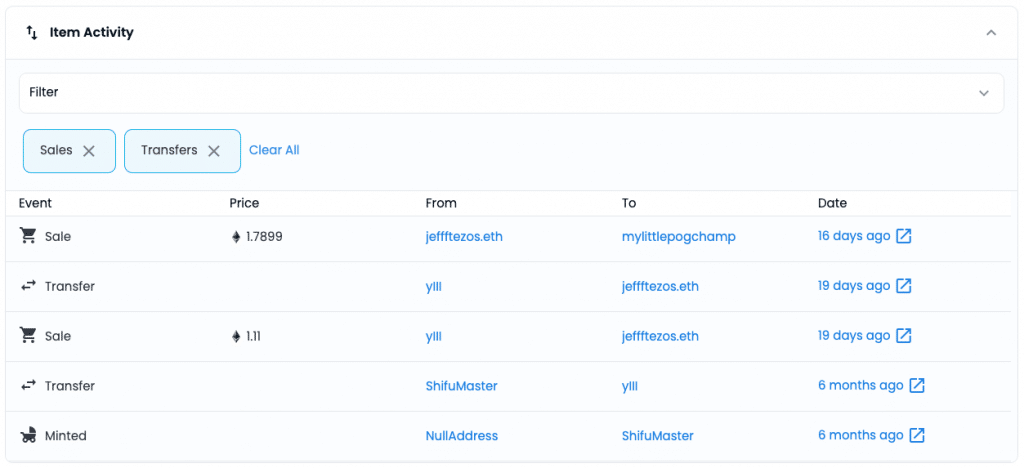The height and width of the screenshot is (468, 1024).
Task: Click the Ethereum icon beside 1.7899
Action: [x=236, y=237]
